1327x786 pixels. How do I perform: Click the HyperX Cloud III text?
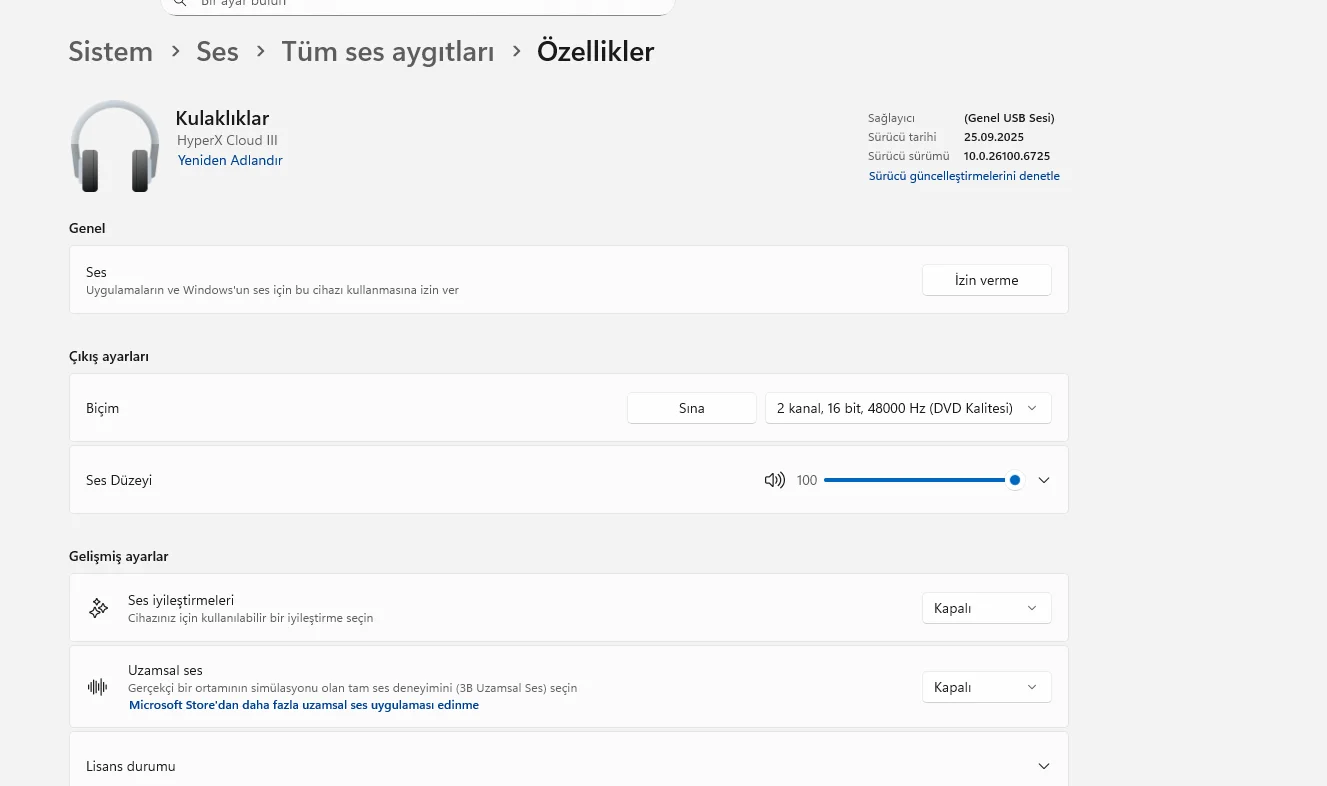(x=227, y=140)
